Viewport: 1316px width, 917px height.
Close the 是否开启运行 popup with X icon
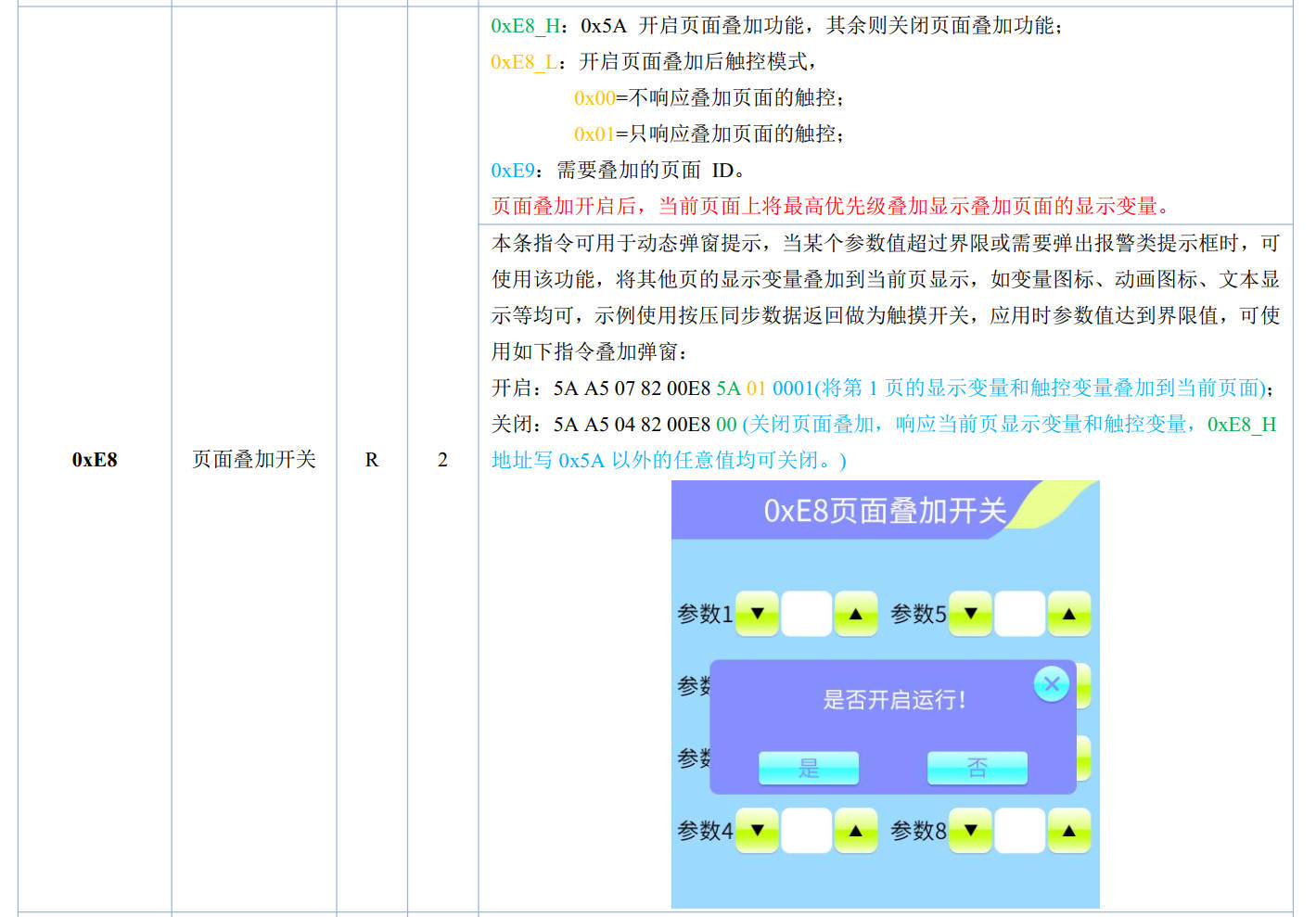[x=1051, y=684]
